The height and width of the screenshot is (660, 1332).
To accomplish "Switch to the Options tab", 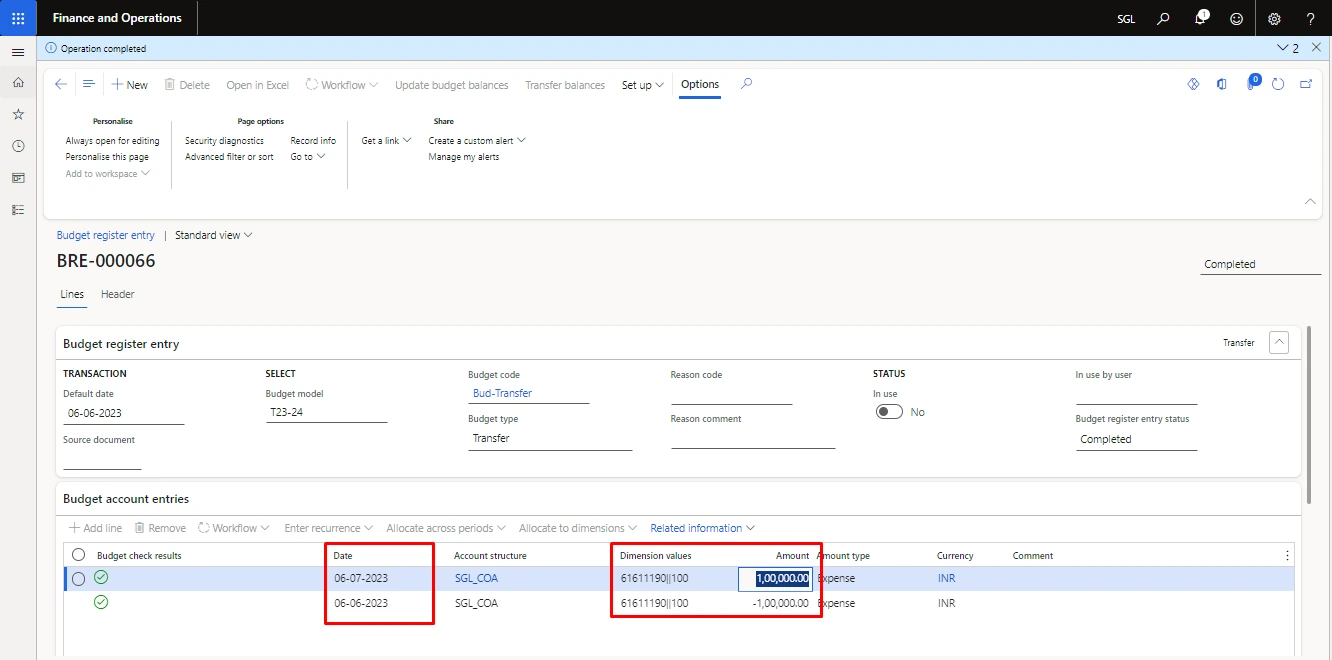I will [x=700, y=85].
